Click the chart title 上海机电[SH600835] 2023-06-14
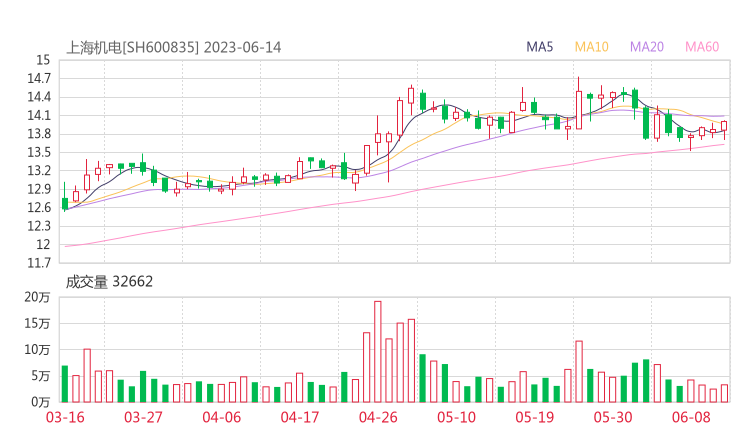740x440 pixels. tap(174, 47)
